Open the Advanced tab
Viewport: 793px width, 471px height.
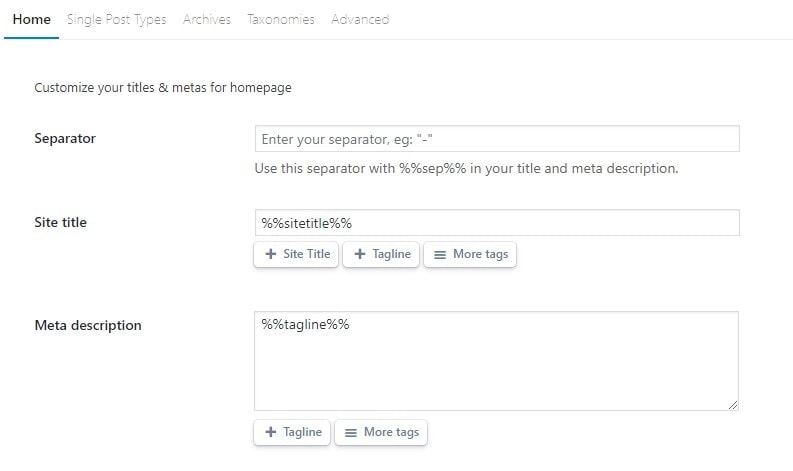tap(360, 19)
